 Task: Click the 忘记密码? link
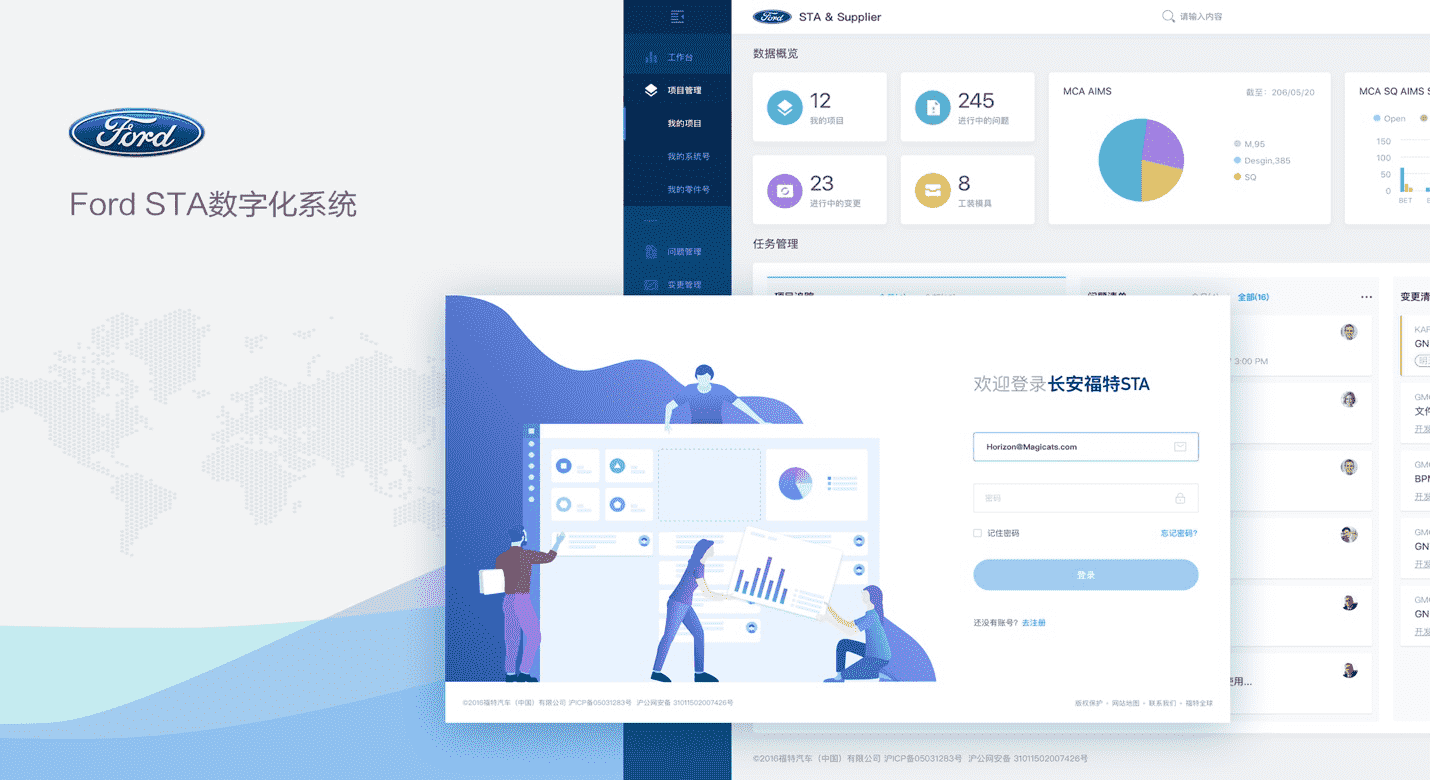tap(1179, 533)
